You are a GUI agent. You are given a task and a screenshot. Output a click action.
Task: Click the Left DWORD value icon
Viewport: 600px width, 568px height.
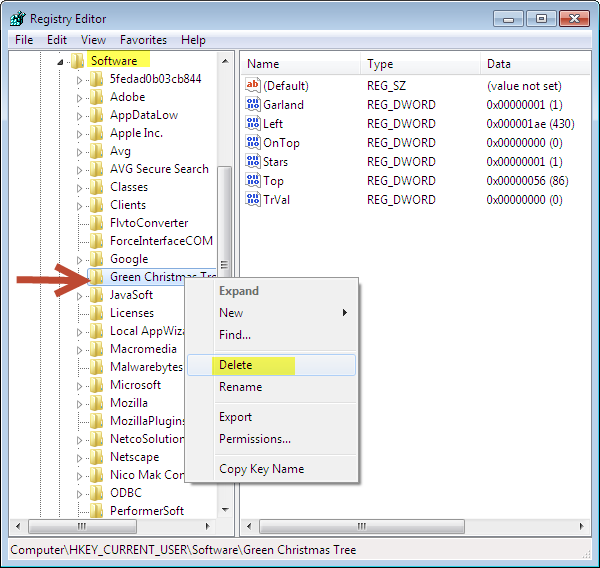(x=253, y=123)
